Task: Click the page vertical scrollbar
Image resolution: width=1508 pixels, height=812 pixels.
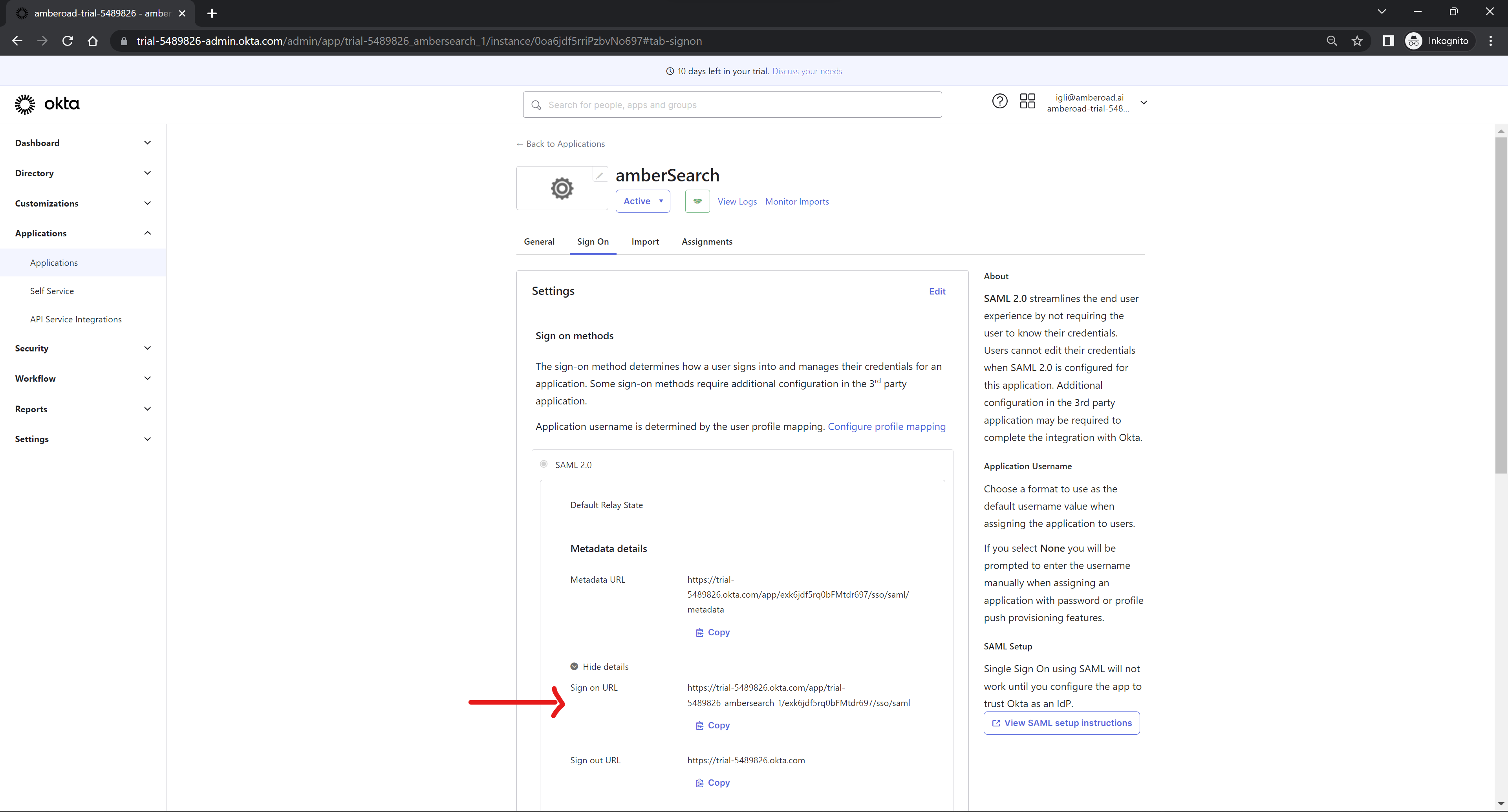Action: click(x=1501, y=305)
